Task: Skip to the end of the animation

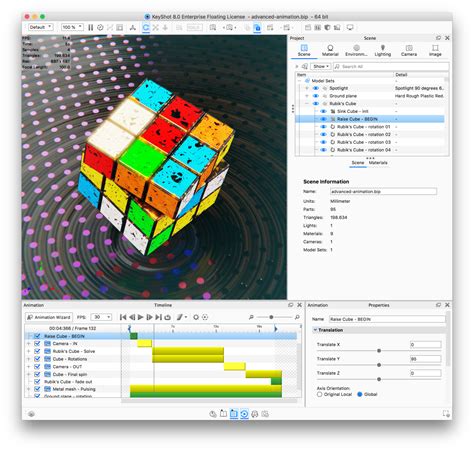Action: point(159,317)
